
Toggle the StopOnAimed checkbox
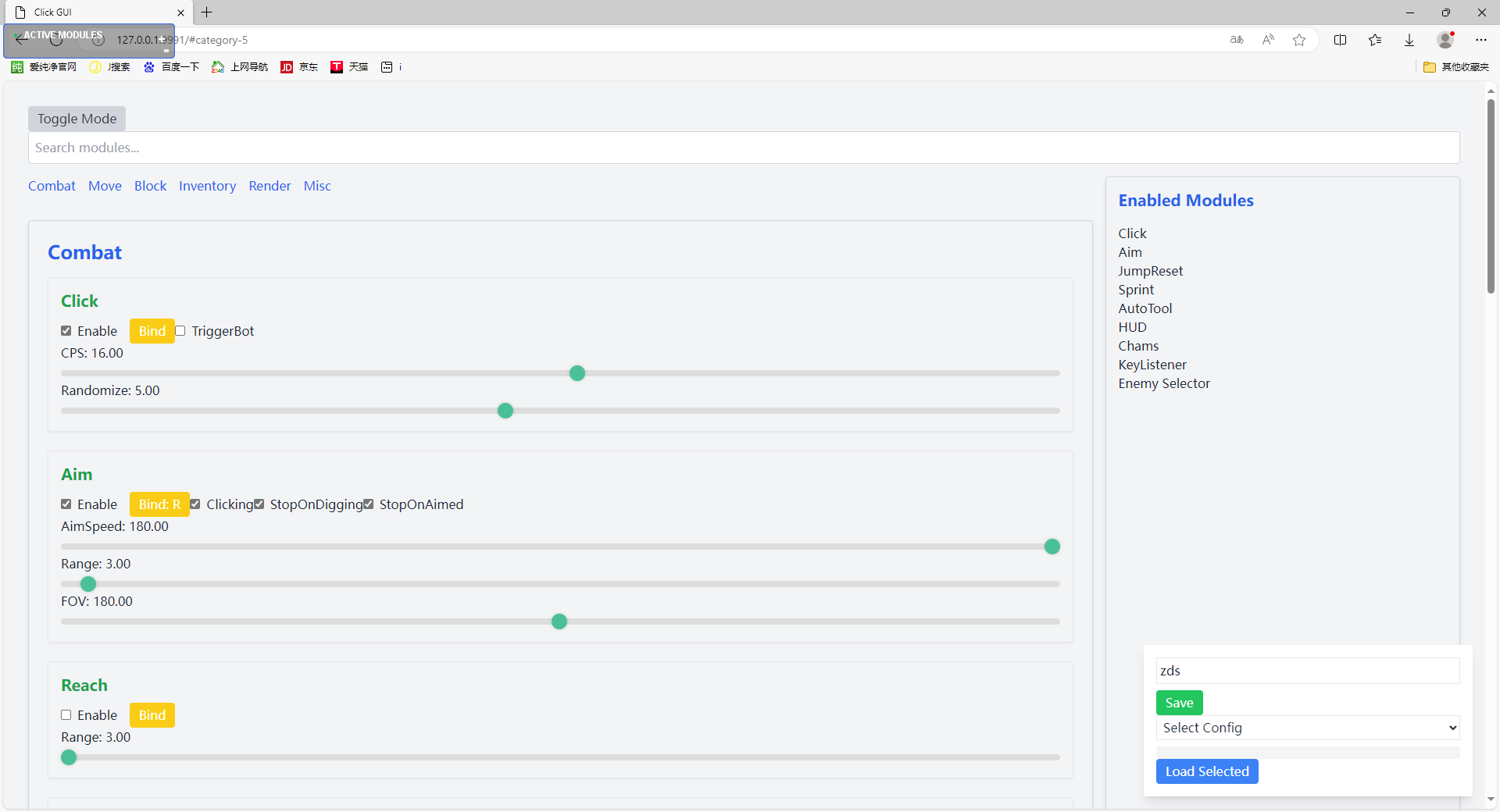[x=369, y=504]
